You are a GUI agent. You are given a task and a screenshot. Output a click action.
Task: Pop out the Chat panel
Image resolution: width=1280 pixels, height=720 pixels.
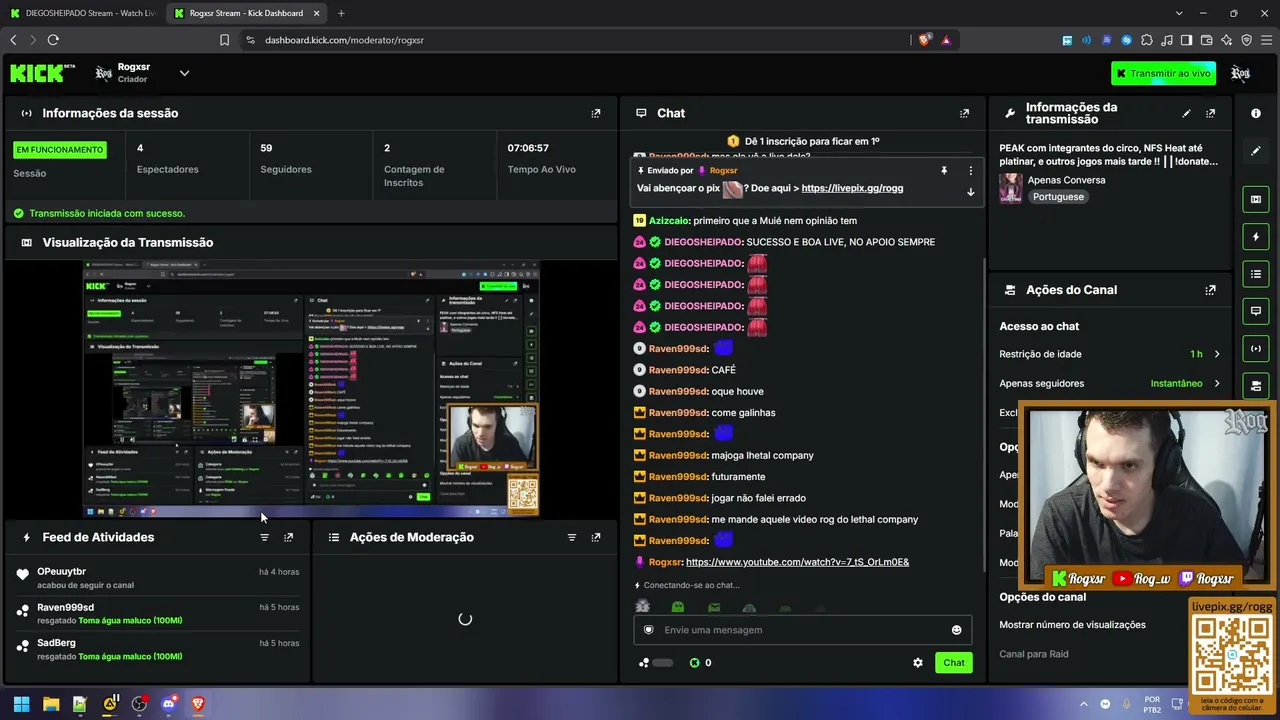coord(964,113)
